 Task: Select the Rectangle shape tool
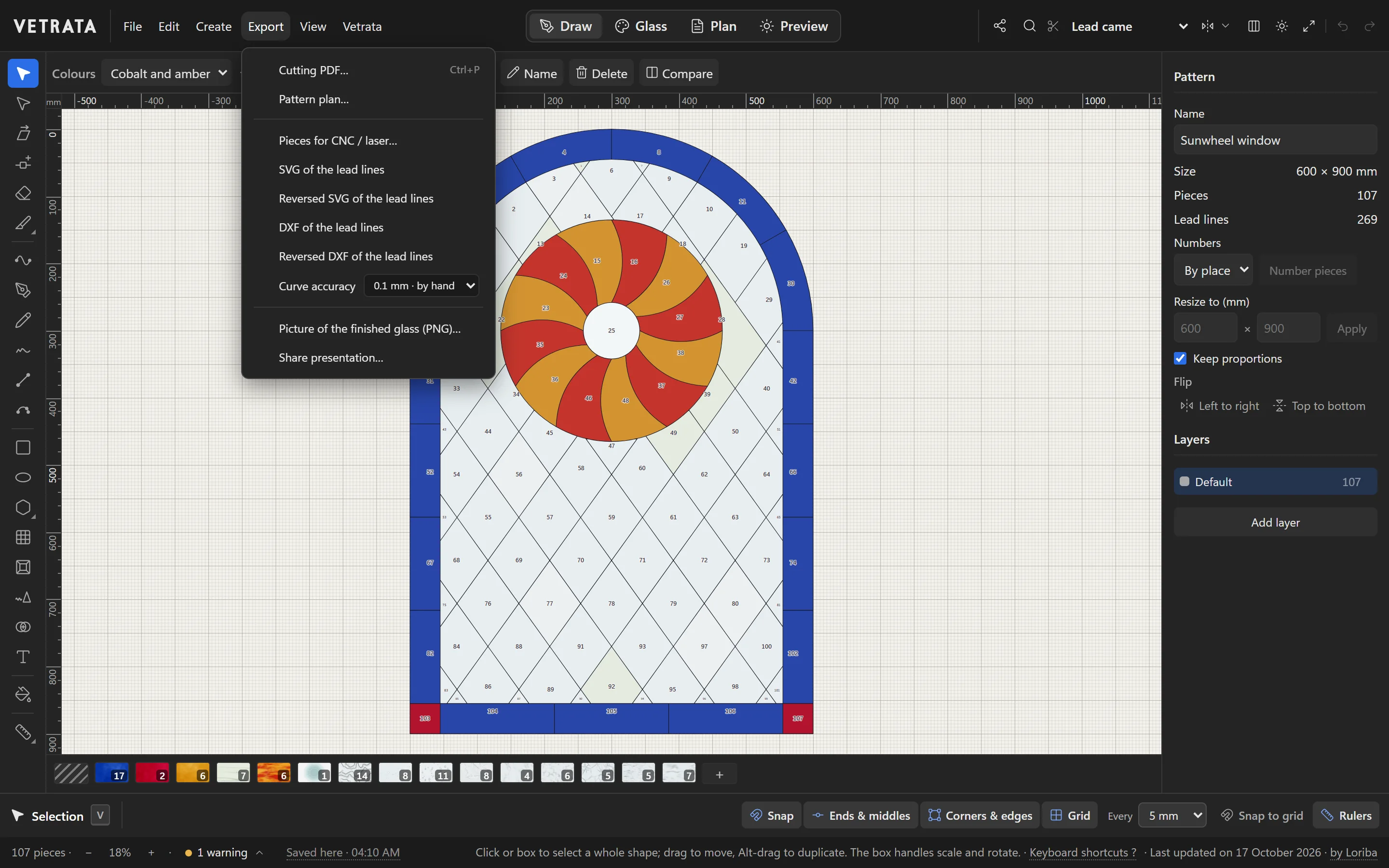point(23,447)
